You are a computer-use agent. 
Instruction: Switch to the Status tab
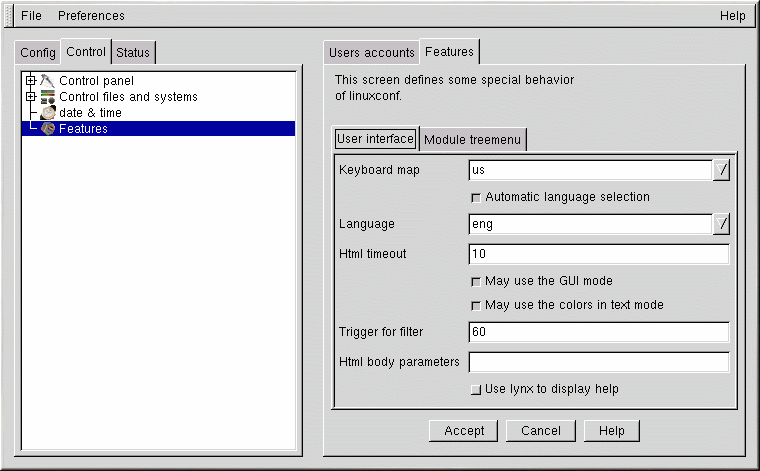coord(133,52)
